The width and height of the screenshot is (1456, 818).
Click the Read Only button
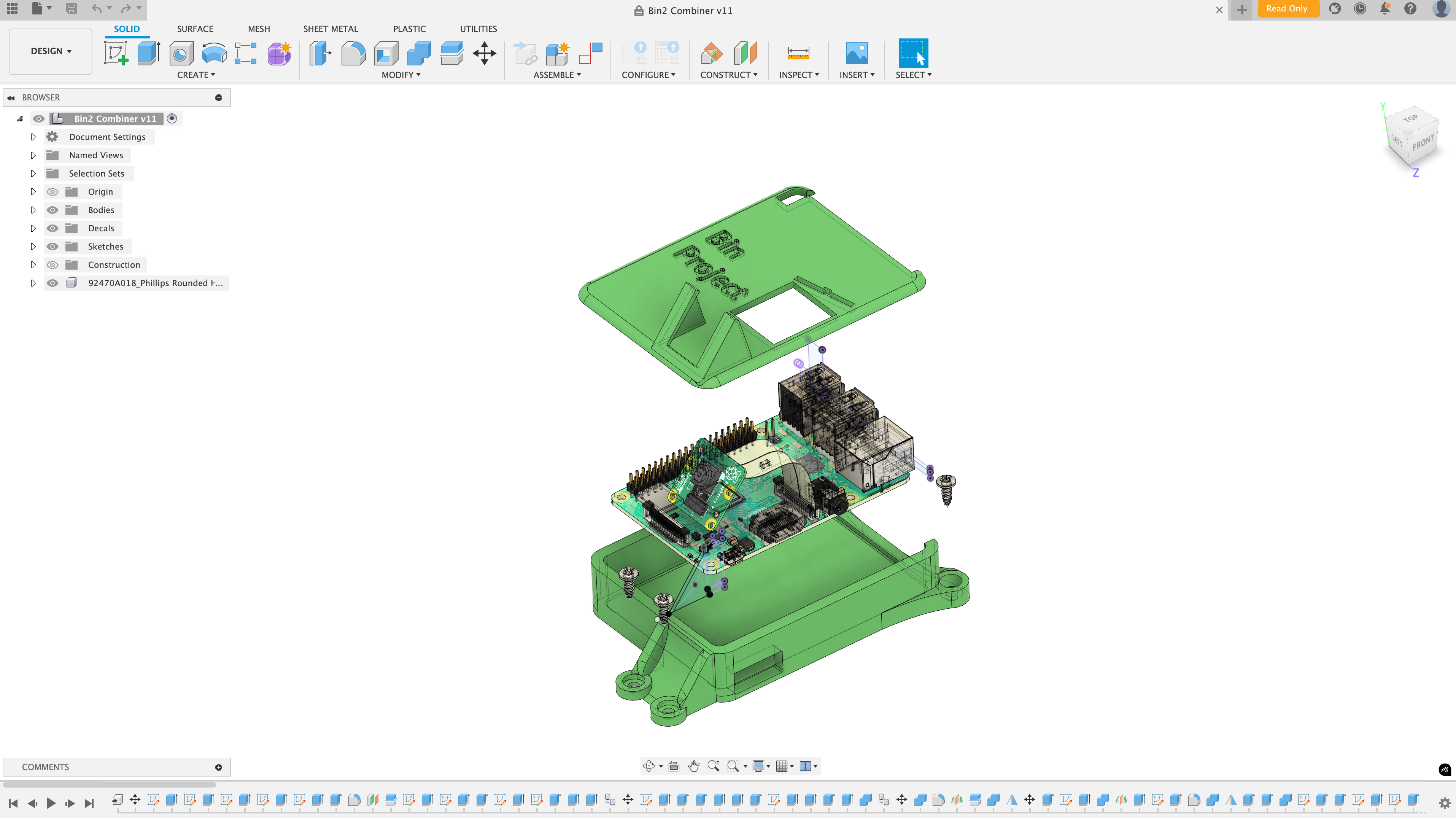(1289, 9)
